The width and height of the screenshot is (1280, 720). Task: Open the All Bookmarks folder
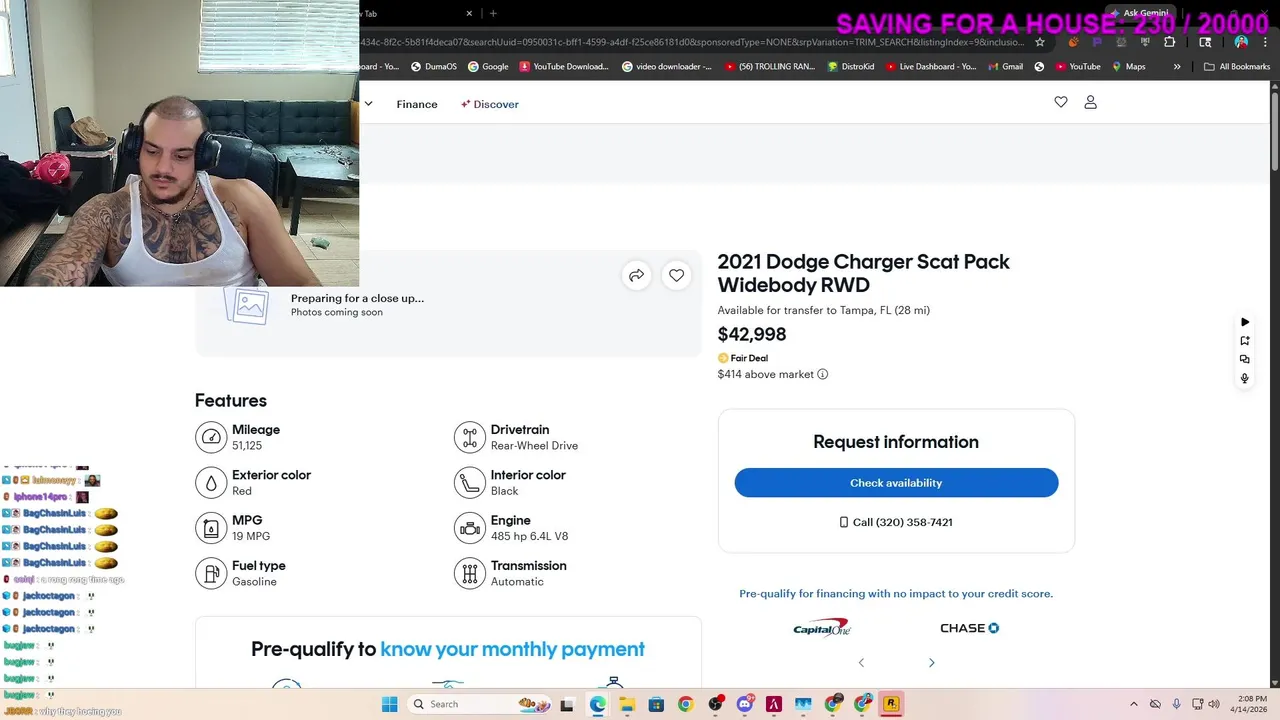pyautogui.click(x=1237, y=67)
